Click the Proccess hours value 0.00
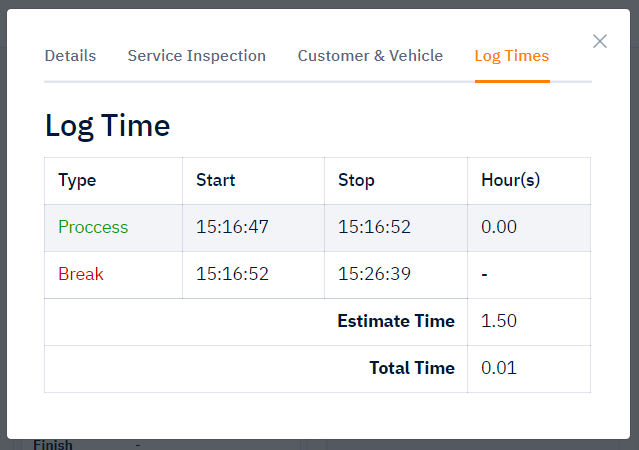This screenshot has width=639, height=450. click(499, 227)
